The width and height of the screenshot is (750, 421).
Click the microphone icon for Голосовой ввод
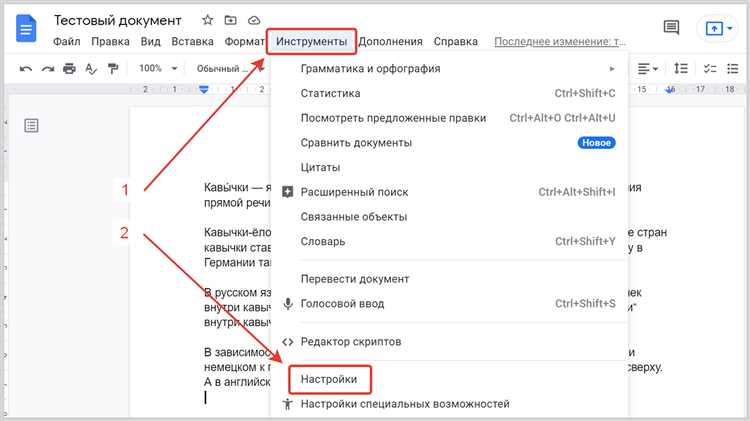[287, 304]
